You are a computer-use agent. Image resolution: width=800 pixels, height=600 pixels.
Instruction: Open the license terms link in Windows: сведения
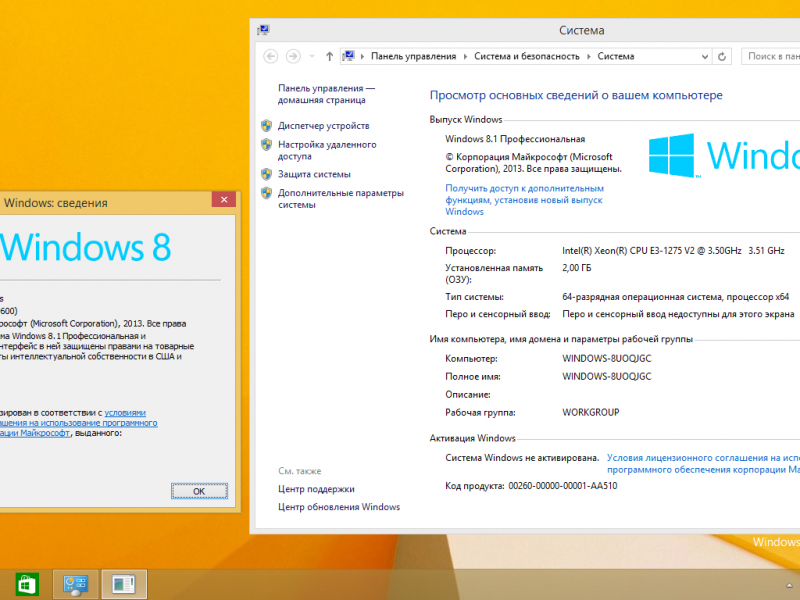pos(79,422)
